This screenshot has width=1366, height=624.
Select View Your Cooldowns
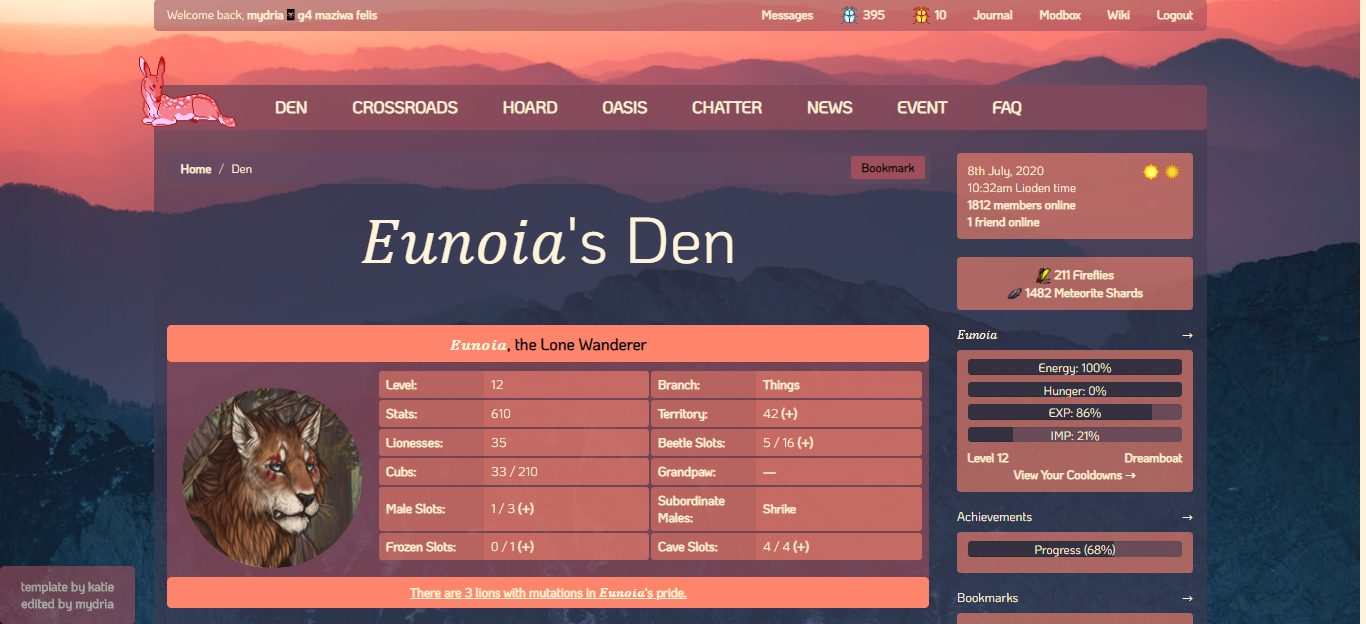tap(1074, 475)
